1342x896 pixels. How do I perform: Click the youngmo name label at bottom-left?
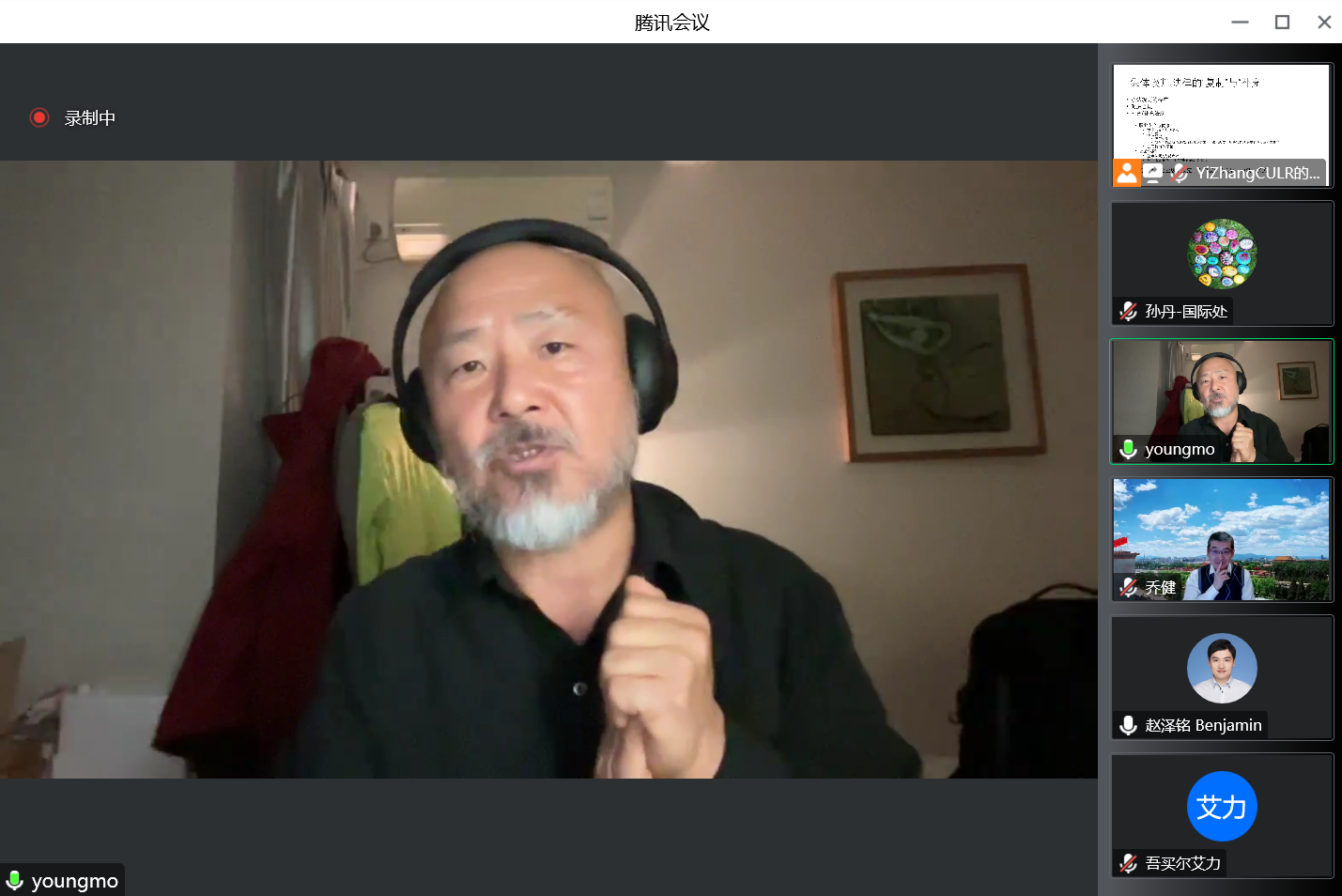75,881
